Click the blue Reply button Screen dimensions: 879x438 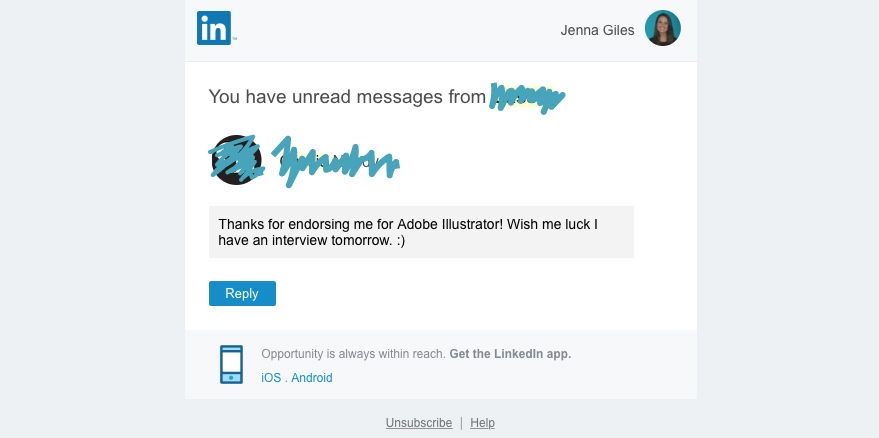tap(242, 293)
